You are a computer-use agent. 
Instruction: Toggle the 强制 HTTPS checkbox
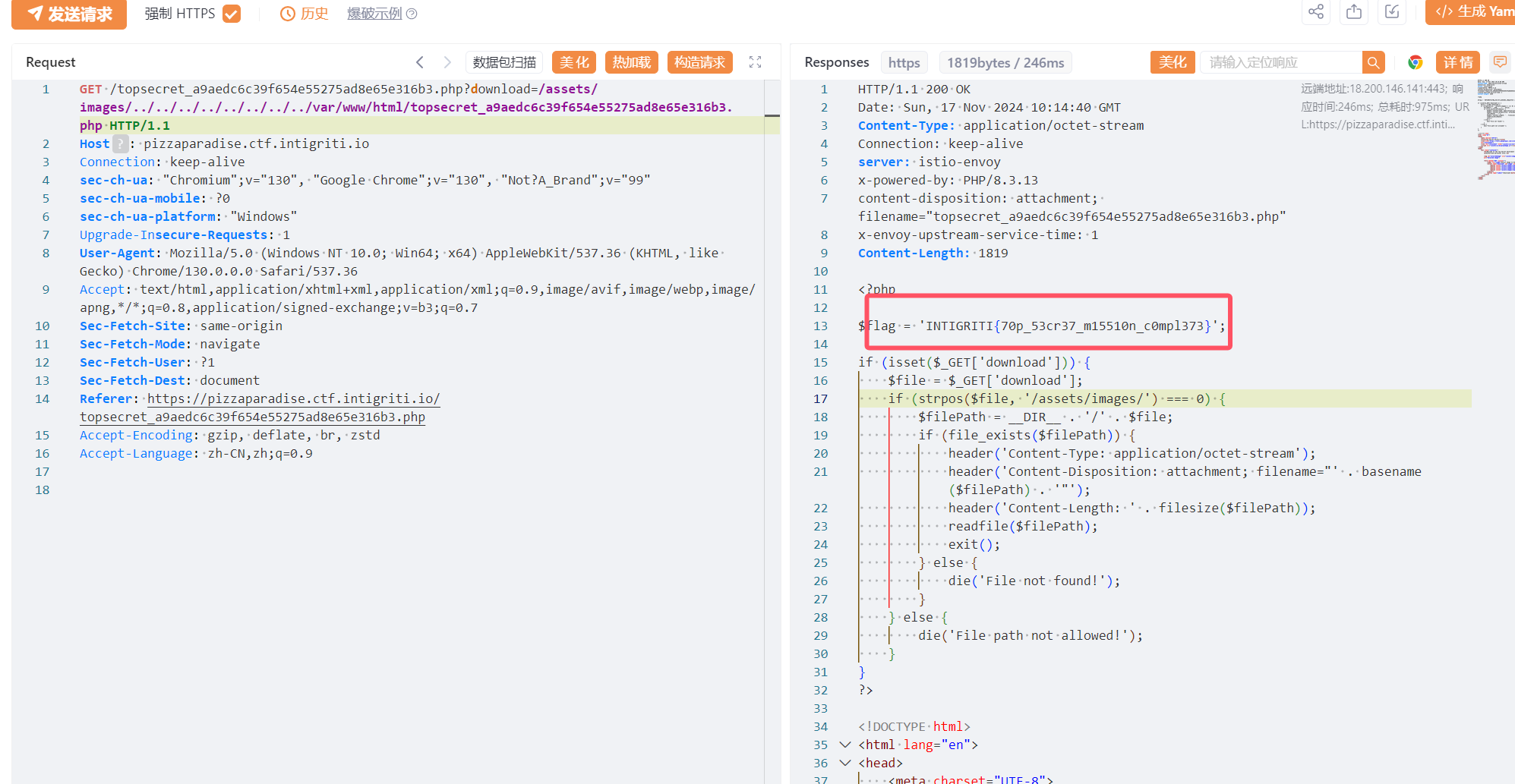(x=232, y=14)
